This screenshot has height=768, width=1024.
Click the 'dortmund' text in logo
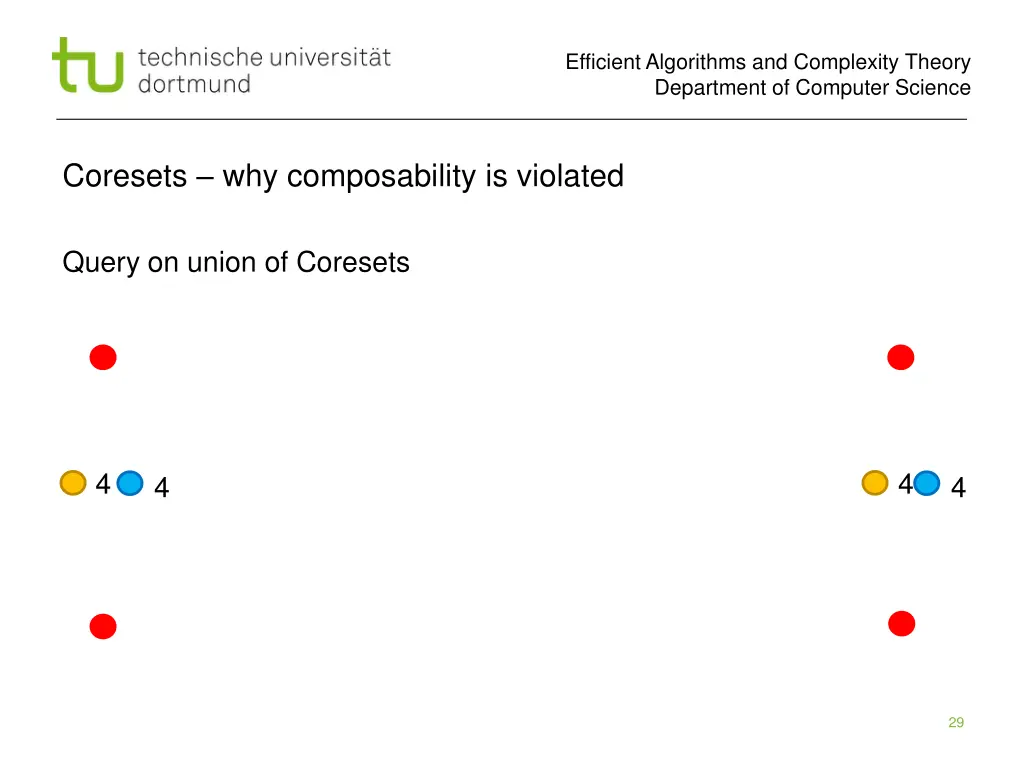(194, 84)
